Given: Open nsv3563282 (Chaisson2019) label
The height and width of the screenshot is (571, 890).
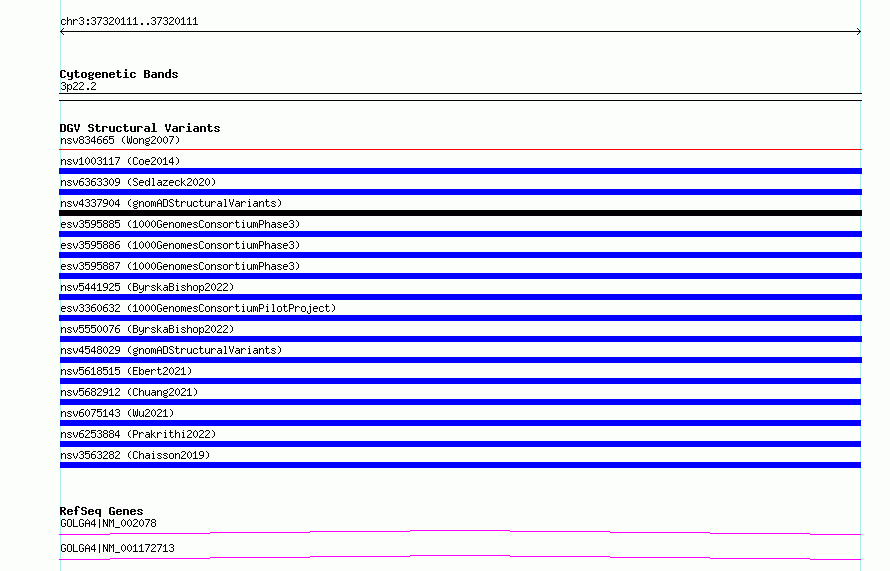Looking at the screenshot, I should pyautogui.click(x=135, y=455).
